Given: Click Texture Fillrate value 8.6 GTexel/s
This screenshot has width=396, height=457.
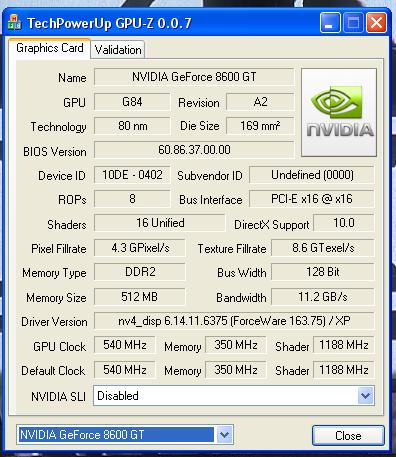Looking at the screenshot, I should pos(323,248).
